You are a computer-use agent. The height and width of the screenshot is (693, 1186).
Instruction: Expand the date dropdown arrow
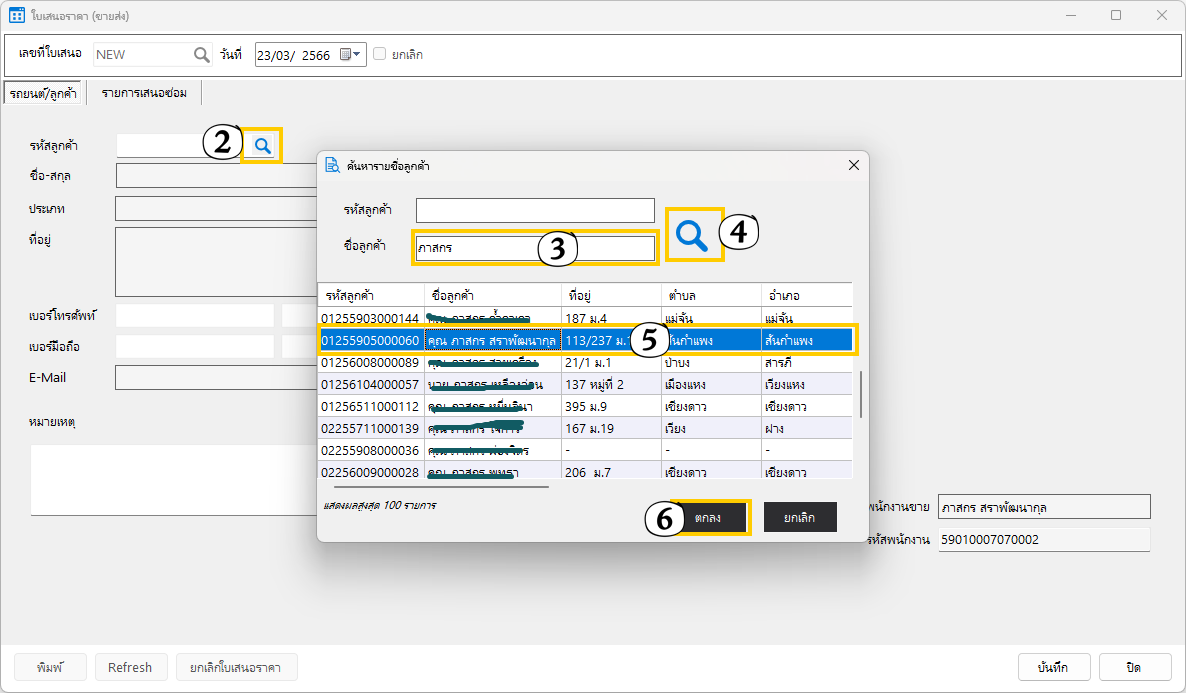(358, 55)
